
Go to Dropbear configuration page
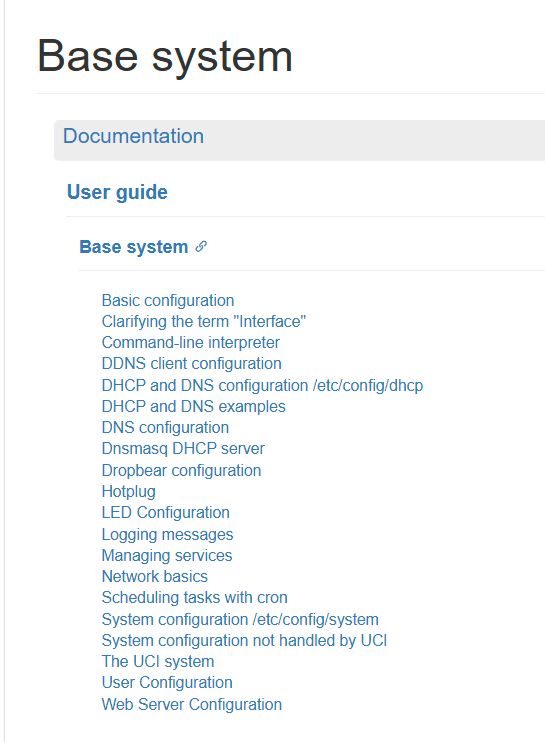tap(182, 471)
